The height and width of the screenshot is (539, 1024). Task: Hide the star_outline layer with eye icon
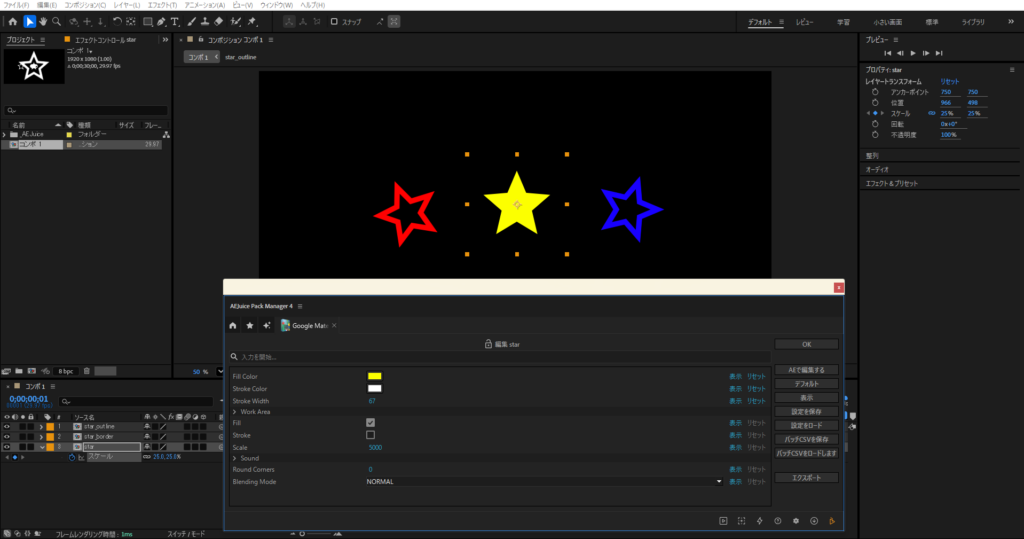click(7, 426)
